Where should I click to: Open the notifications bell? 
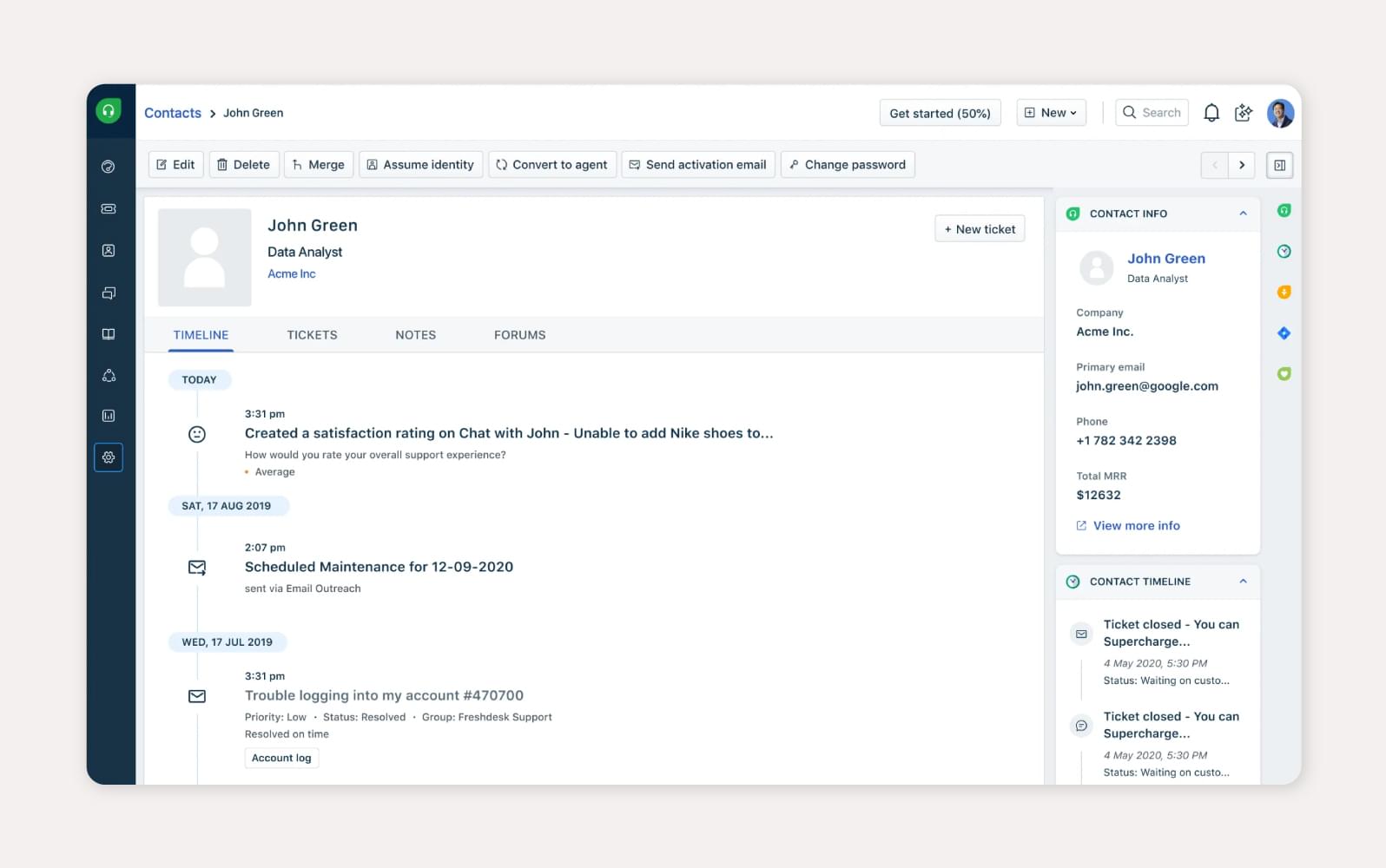(1211, 113)
